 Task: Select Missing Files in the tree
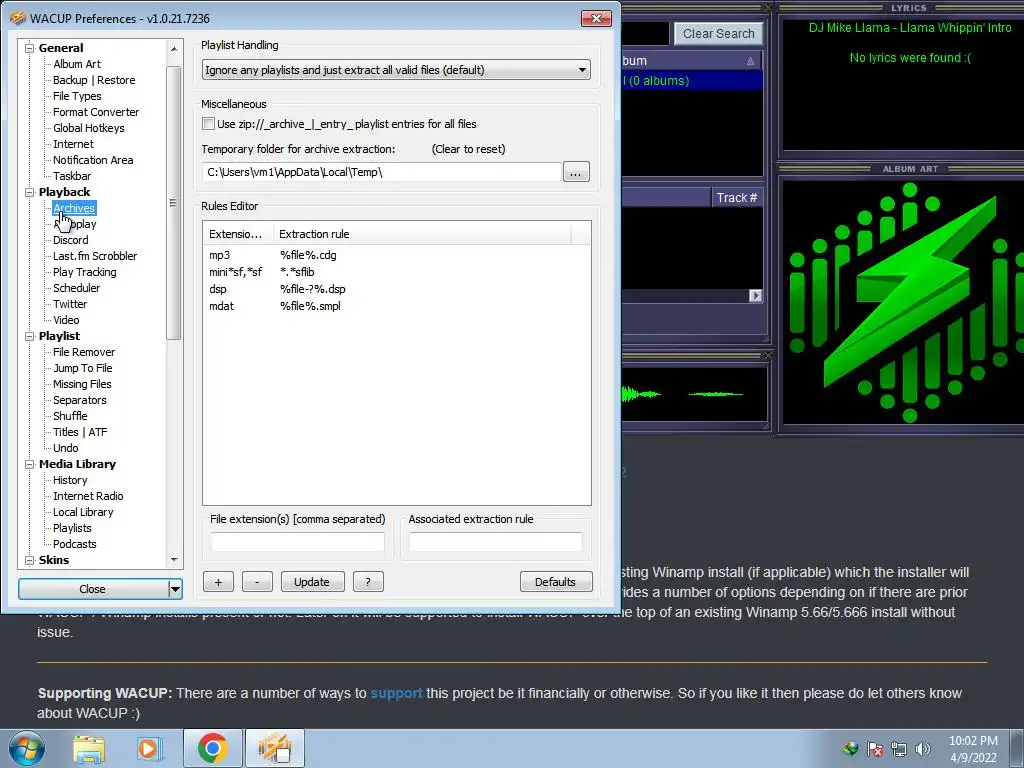click(x=82, y=384)
